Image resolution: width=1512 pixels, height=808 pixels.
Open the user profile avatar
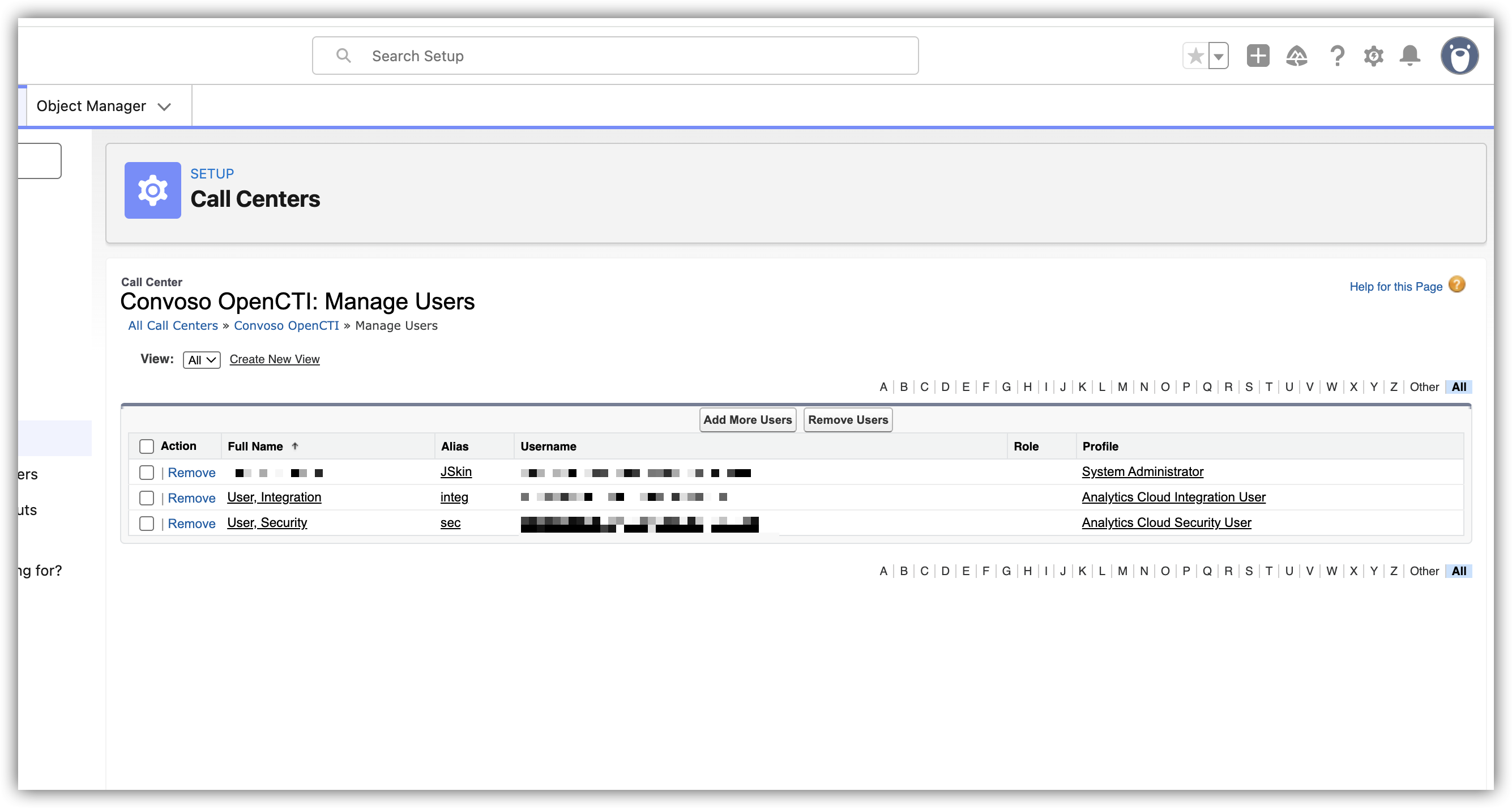(x=1459, y=56)
